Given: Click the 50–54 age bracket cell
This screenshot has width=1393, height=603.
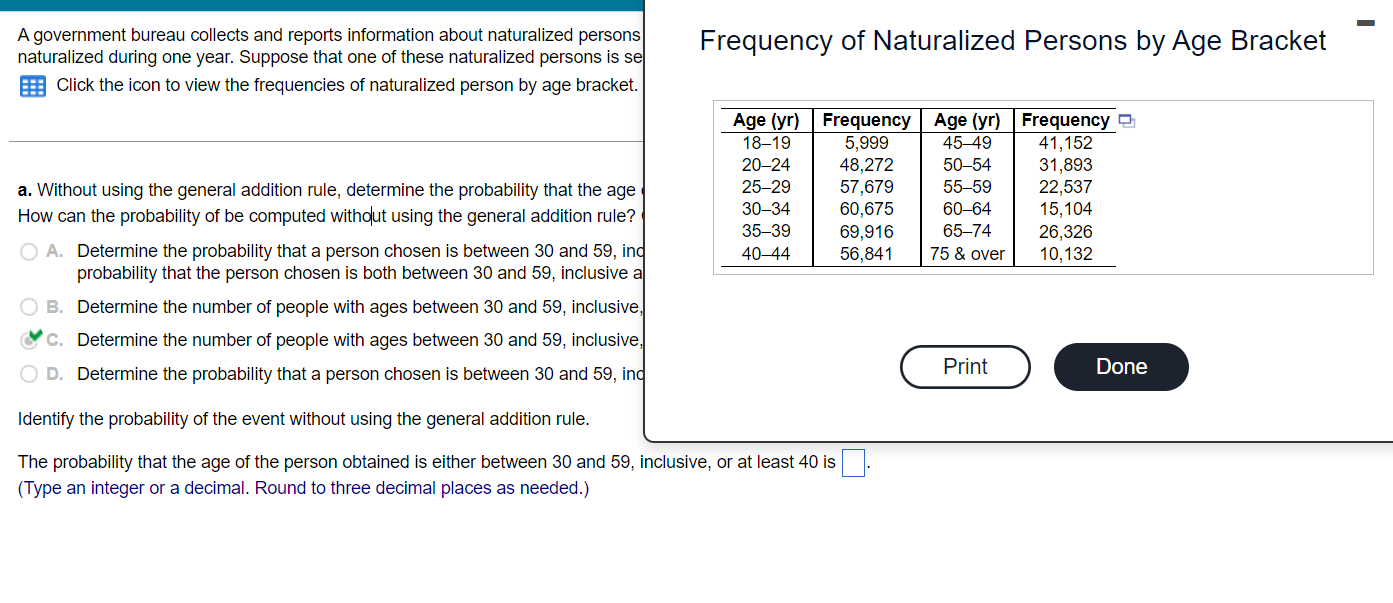Looking at the screenshot, I should click(x=967, y=165).
